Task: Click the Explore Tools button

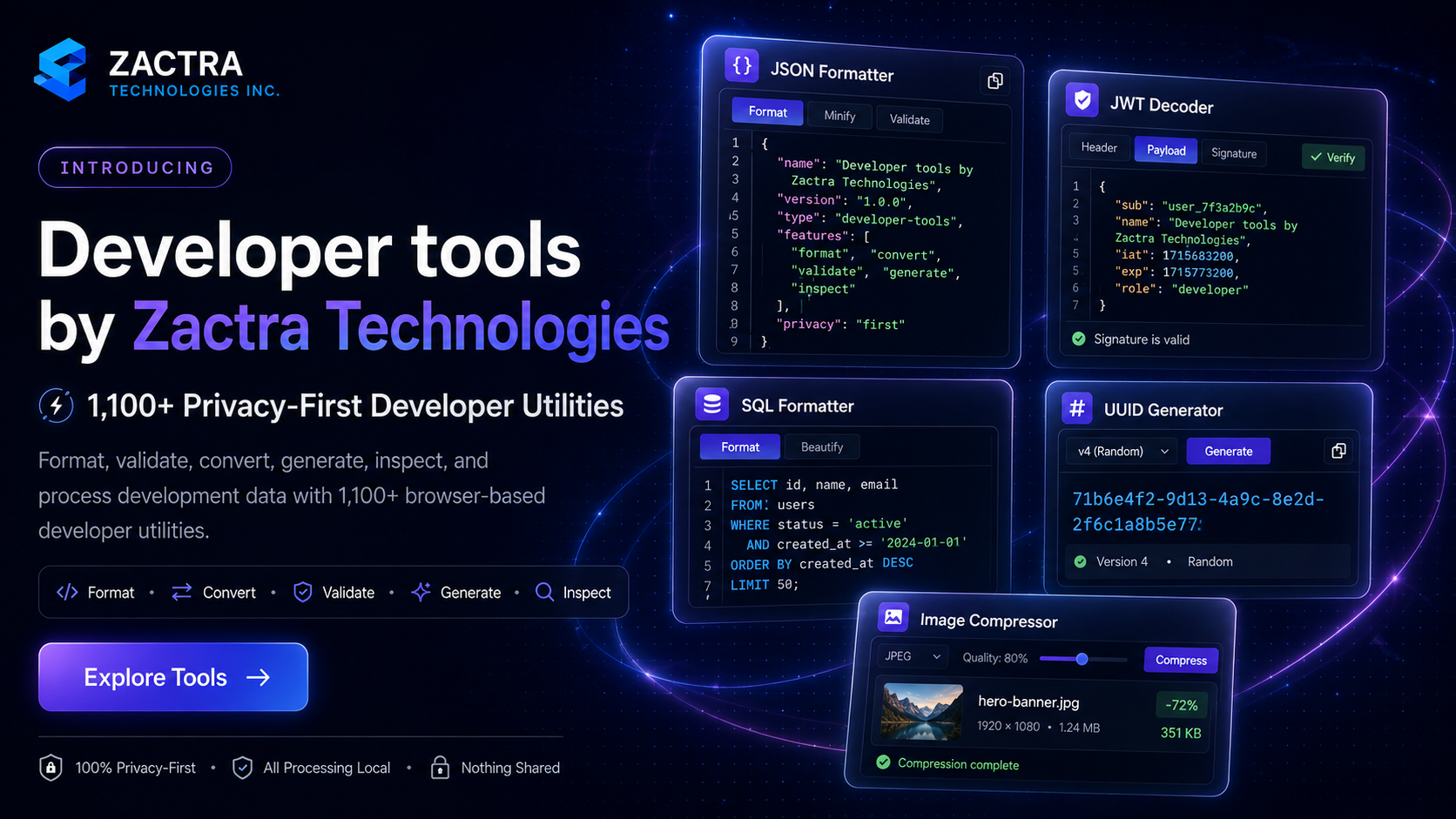Action: [x=173, y=677]
